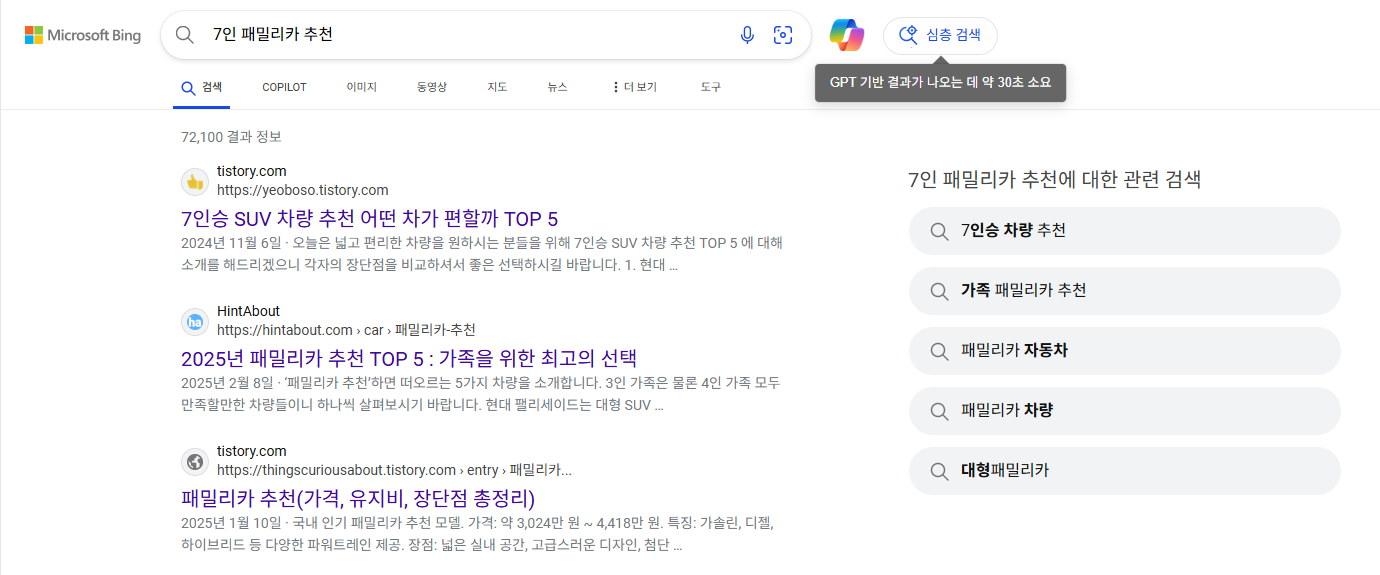Select related search 패밀리카 자동차
Screen dimensions: 1380x575
pos(1124,351)
